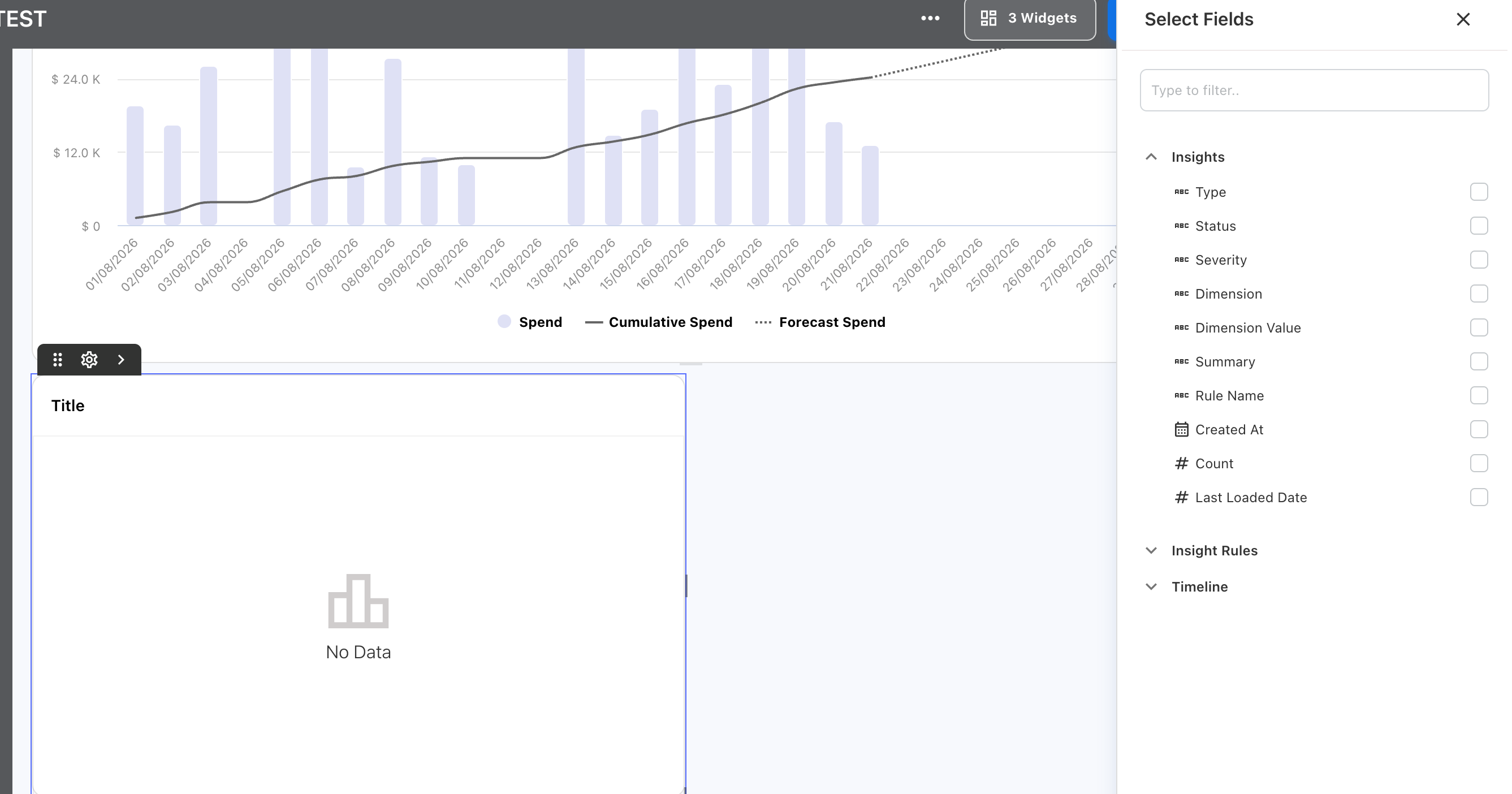Screen dimensions: 1512x794
Task: Close the Select Fields panel
Action: coord(1463,19)
